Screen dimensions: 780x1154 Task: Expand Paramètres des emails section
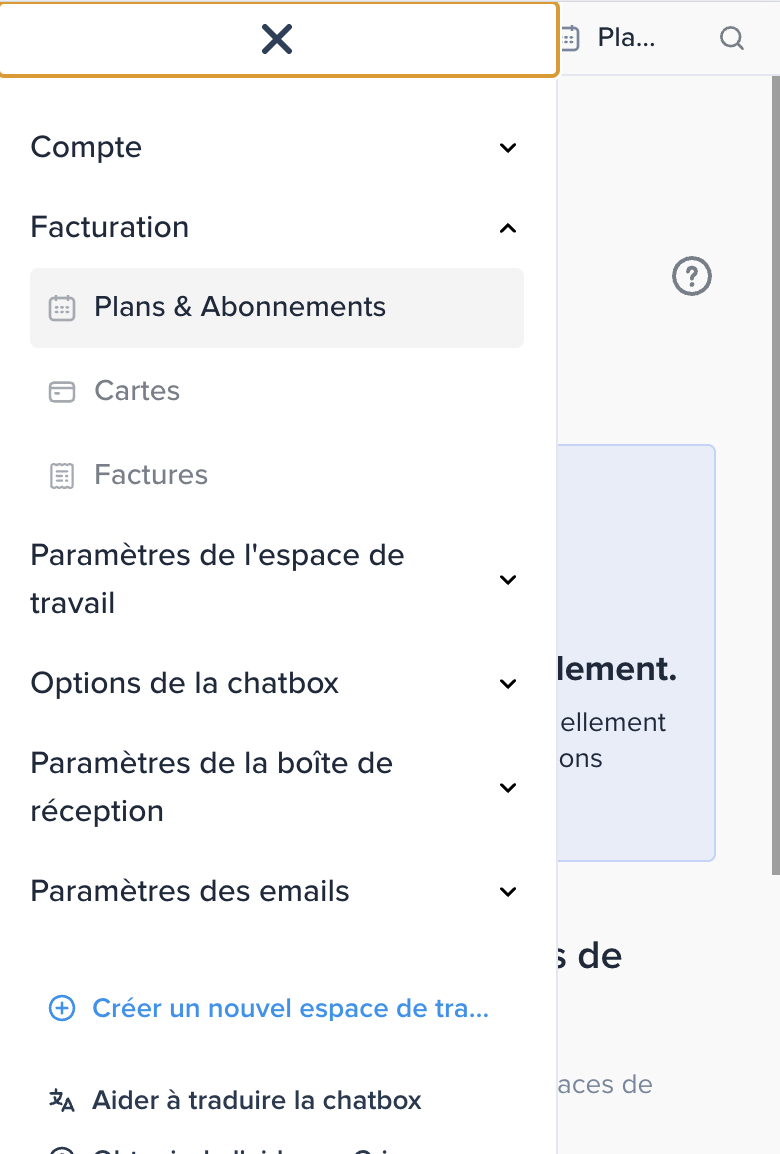pyautogui.click(x=277, y=891)
